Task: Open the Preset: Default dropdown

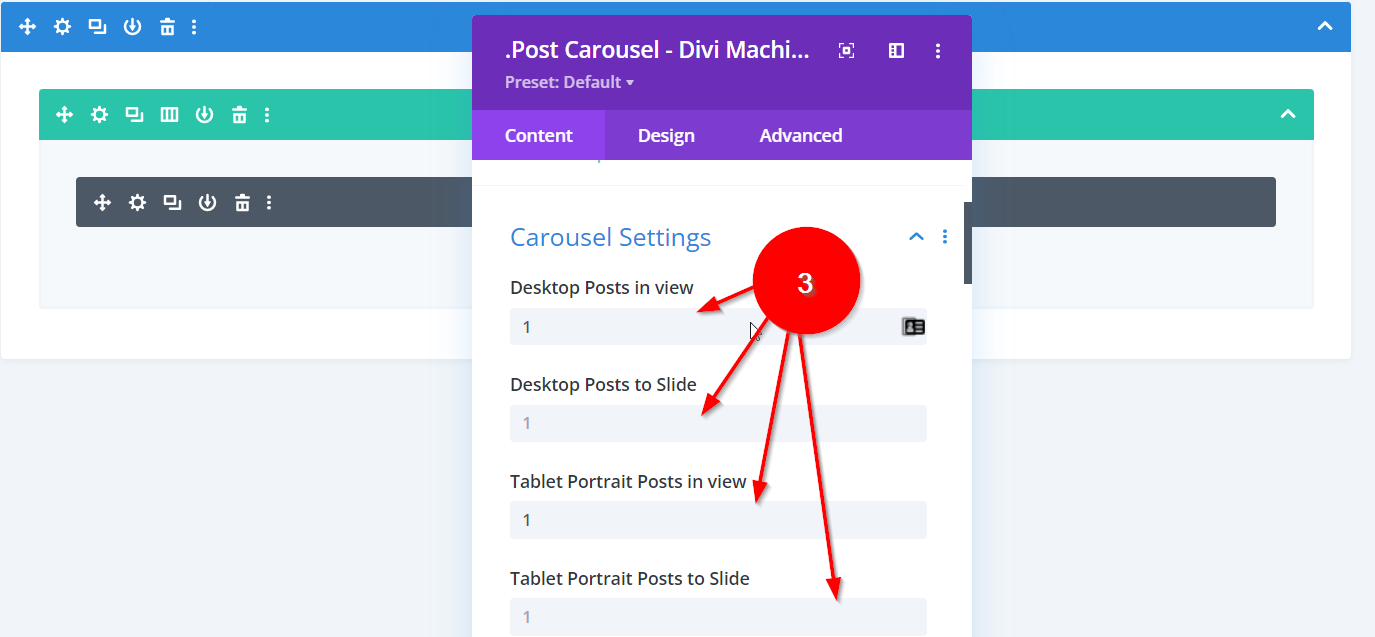Action: [x=569, y=82]
